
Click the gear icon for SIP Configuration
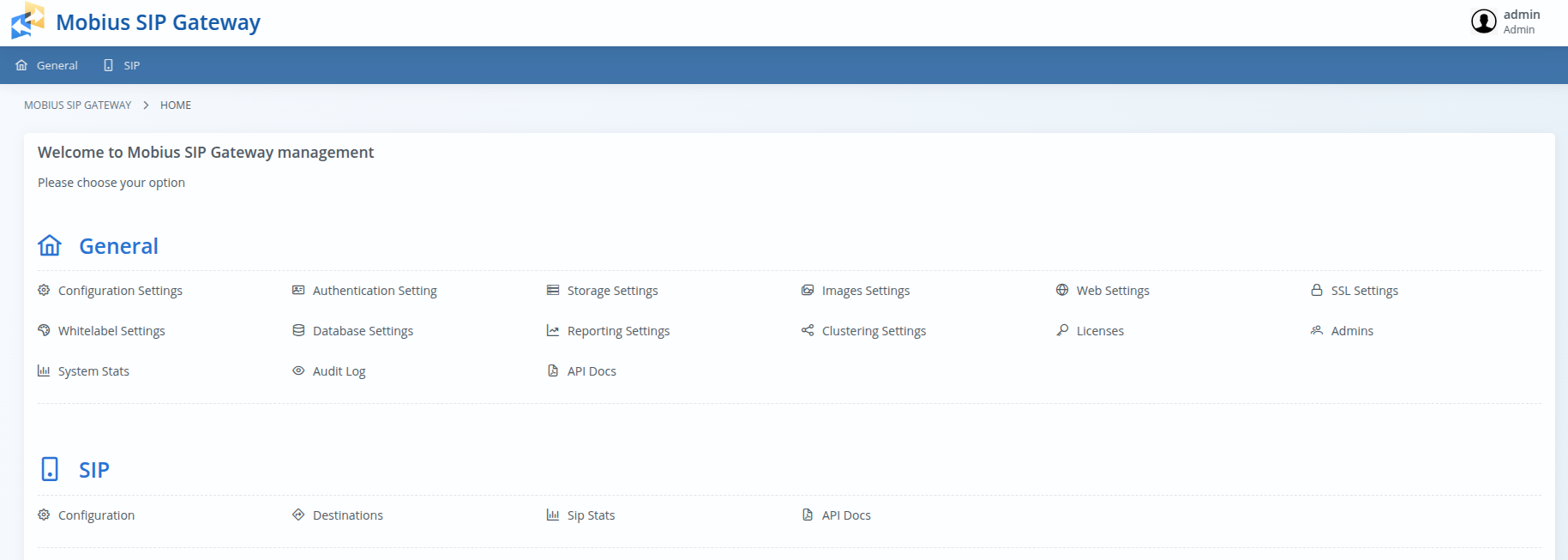point(44,515)
